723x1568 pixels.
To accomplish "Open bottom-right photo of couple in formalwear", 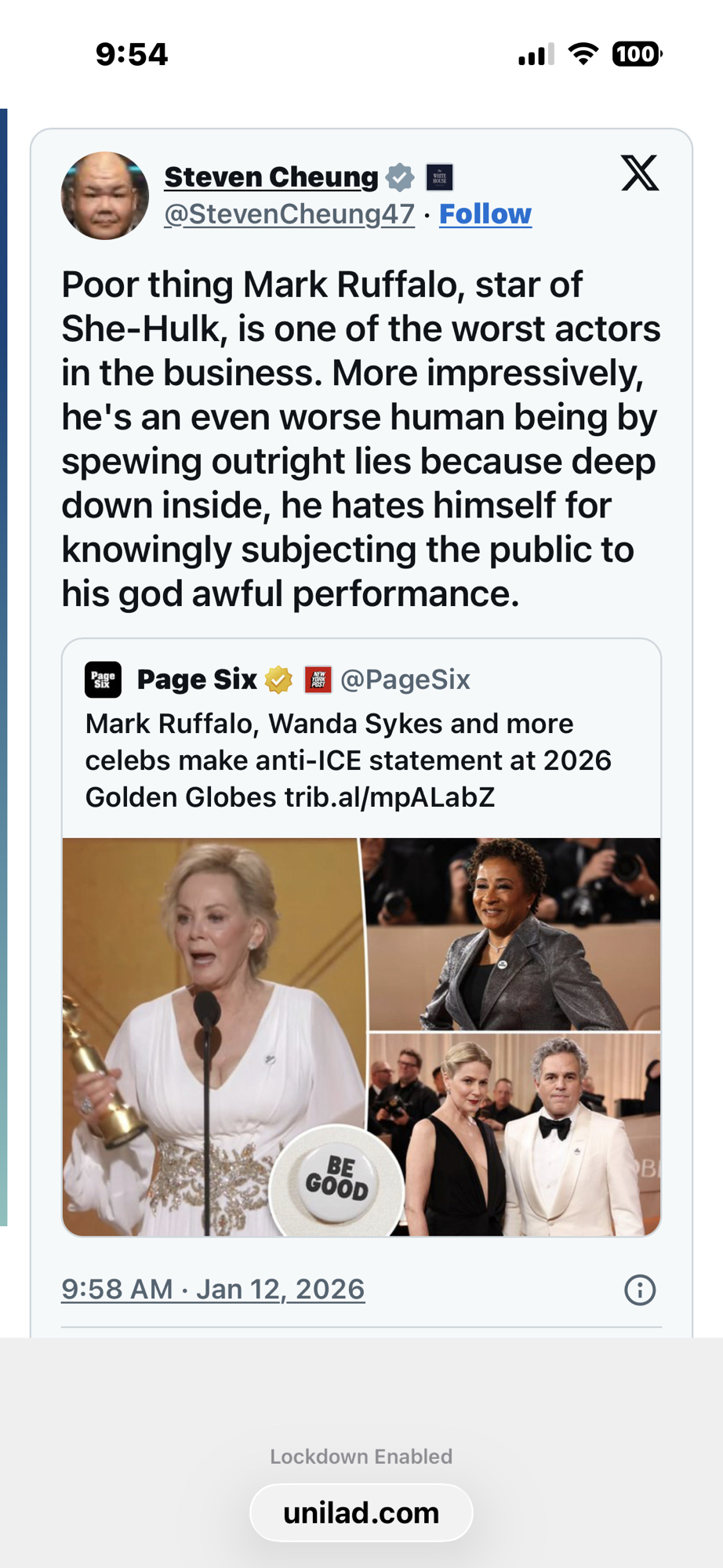I will [x=514, y=1134].
